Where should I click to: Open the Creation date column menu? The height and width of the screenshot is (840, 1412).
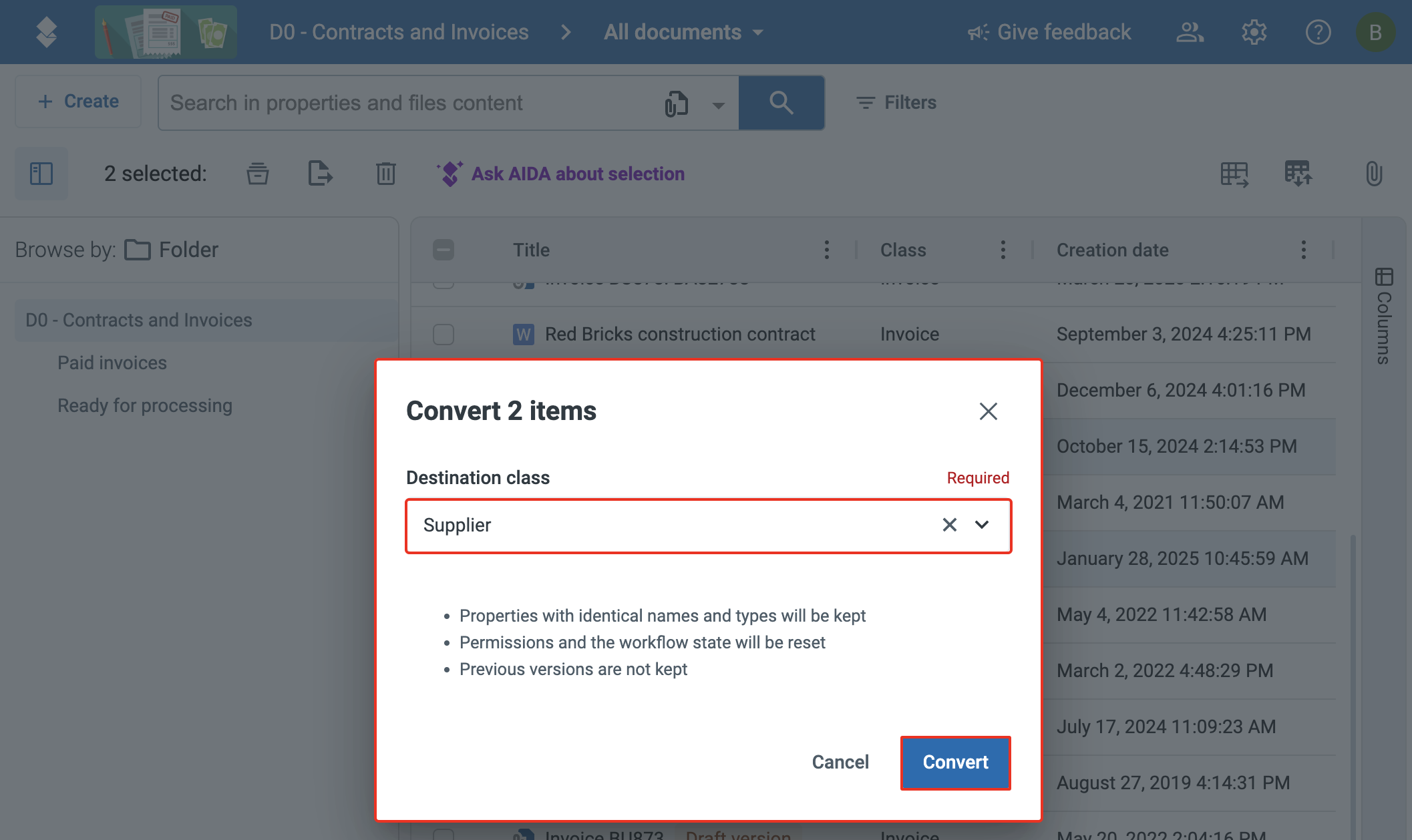1302,250
